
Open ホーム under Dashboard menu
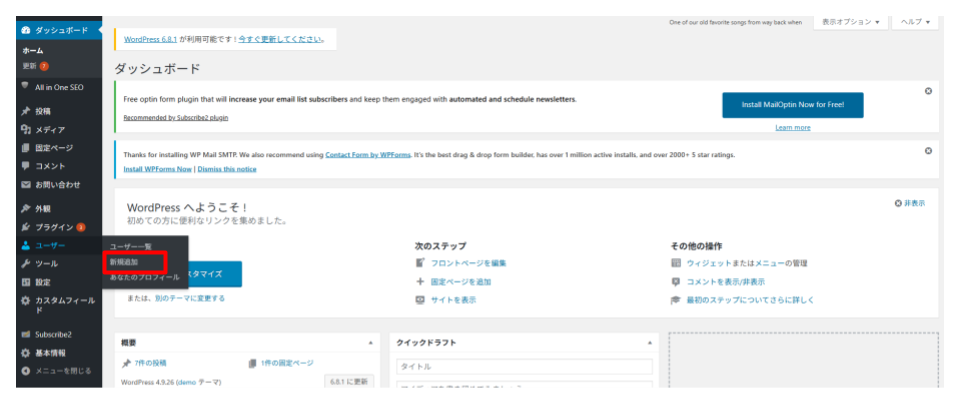click(33, 51)
